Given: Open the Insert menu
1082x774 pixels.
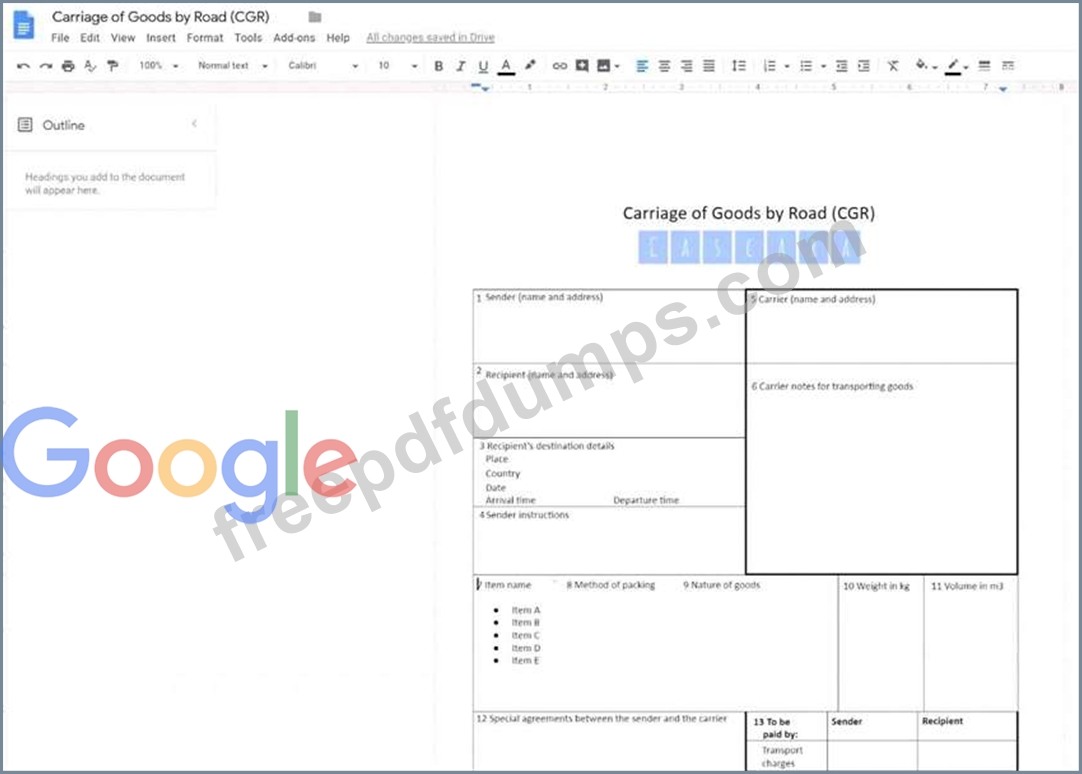Looking at the screenshot, I should [x=161, y=37].
